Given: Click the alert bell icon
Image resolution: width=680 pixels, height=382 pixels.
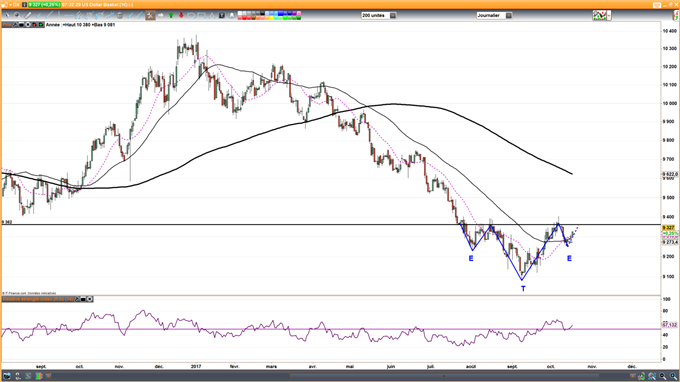Looking at the screenshot, I should click(x=232, y=15).
